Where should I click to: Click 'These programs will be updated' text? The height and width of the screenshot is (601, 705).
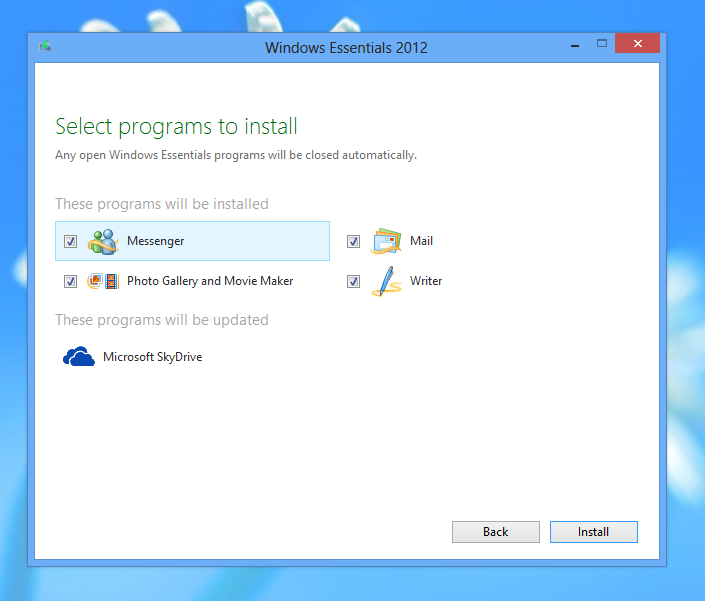coord(162,320)
